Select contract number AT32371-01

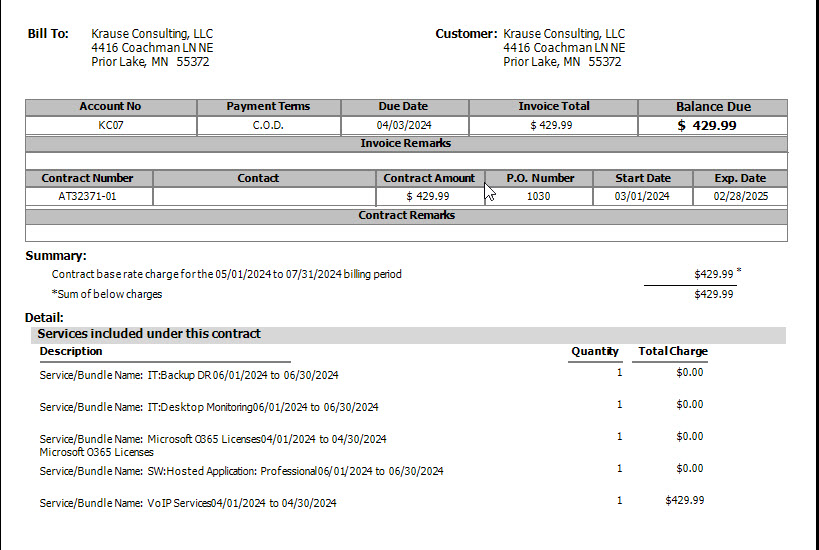coord(88,197)
